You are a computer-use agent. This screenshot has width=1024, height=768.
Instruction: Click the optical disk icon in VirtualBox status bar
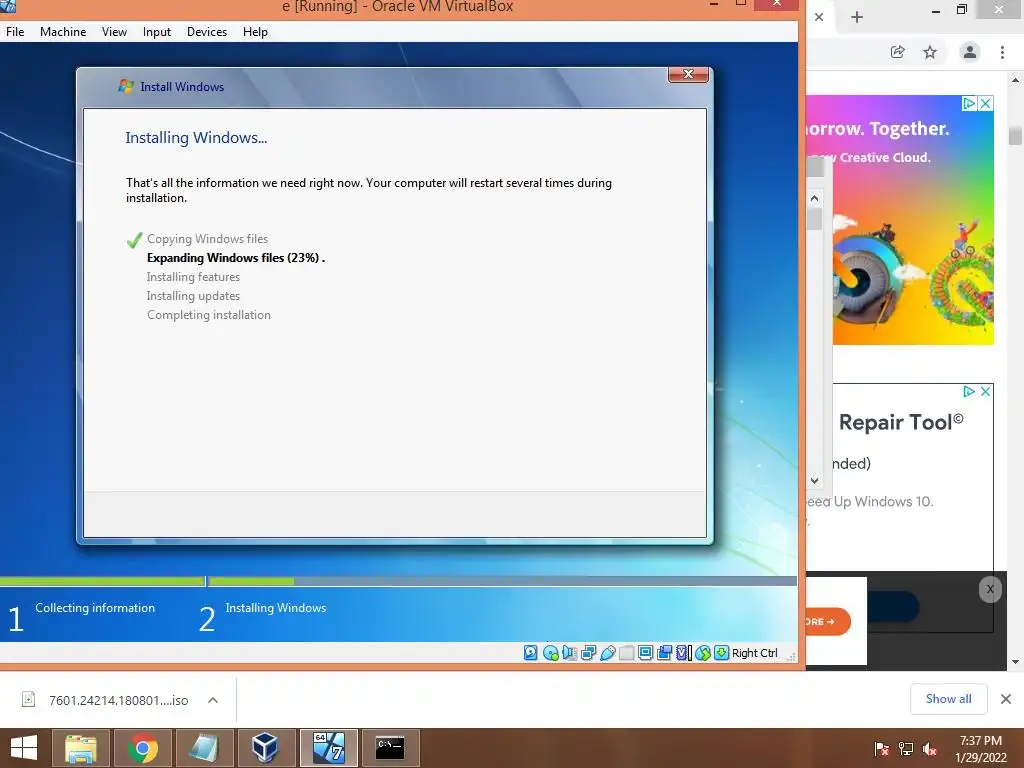tap(550, 652)
